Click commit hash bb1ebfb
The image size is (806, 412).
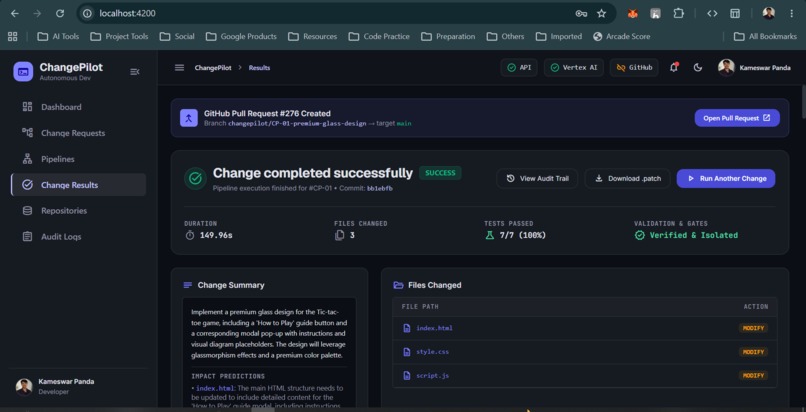coord(380,189)
